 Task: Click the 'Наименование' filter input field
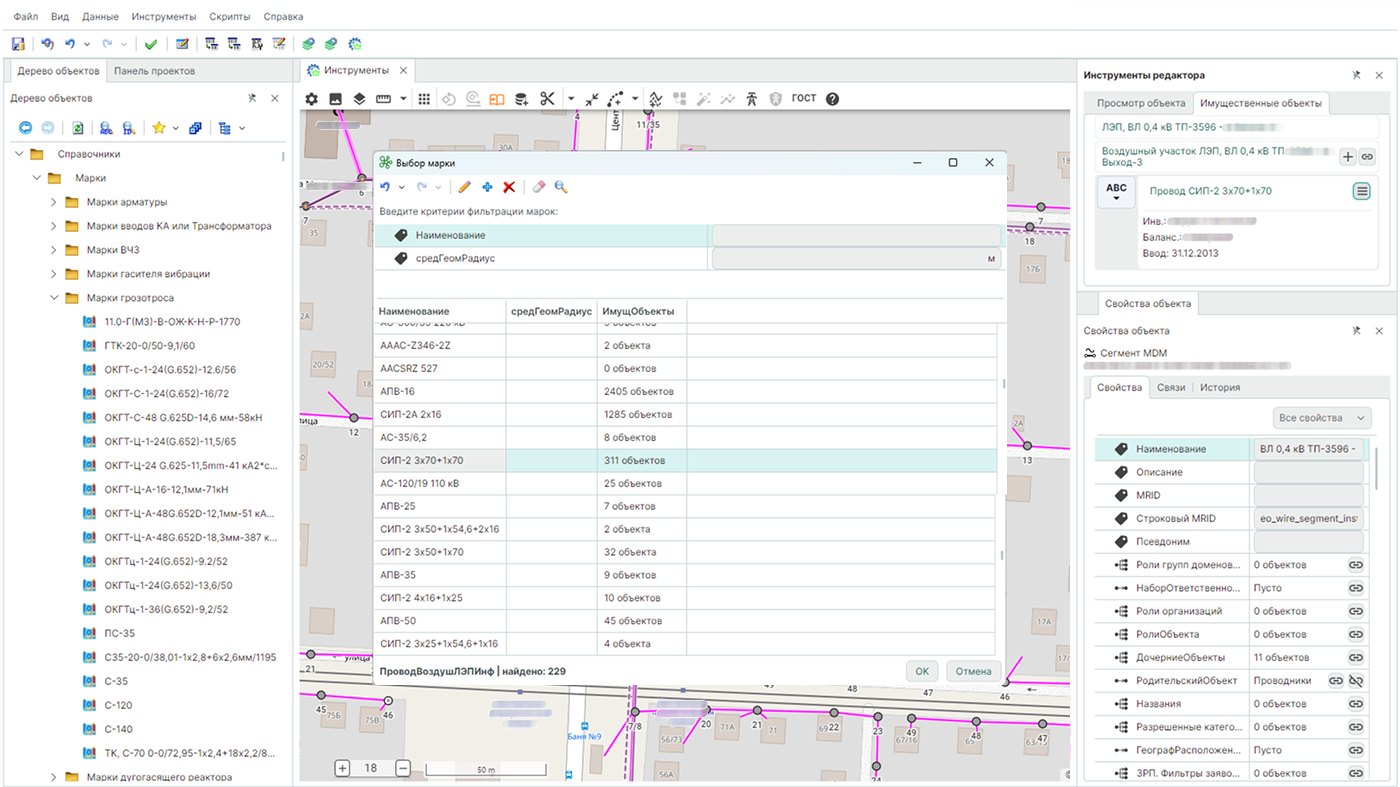(856, 235)
